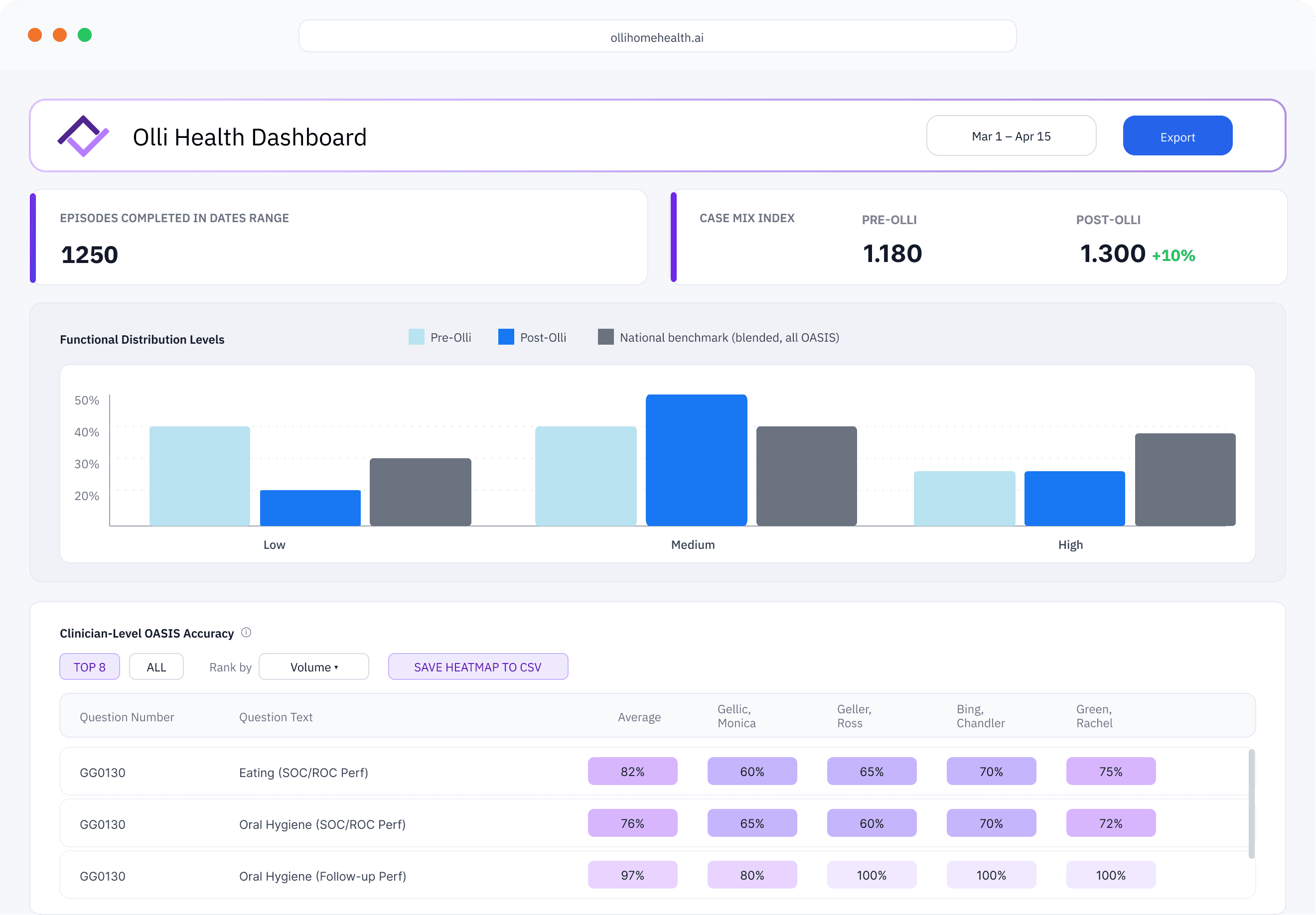Image resolution: width=1316 pixels, height=915 pixels.
Task: Click the ollihomehealth.ai address bar
Action: tap(657, 37)
